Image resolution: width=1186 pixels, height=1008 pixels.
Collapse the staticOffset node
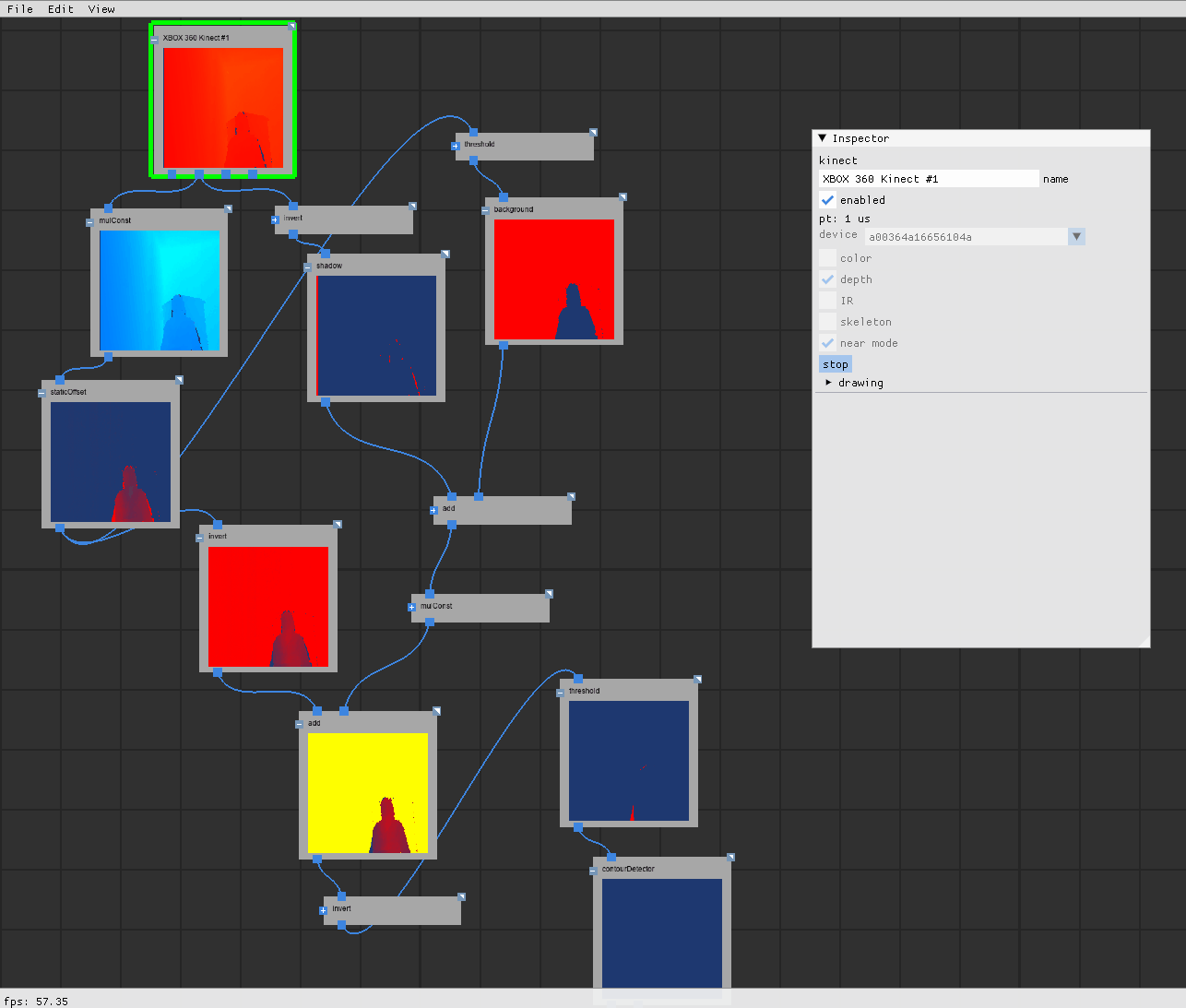[42, 393]
